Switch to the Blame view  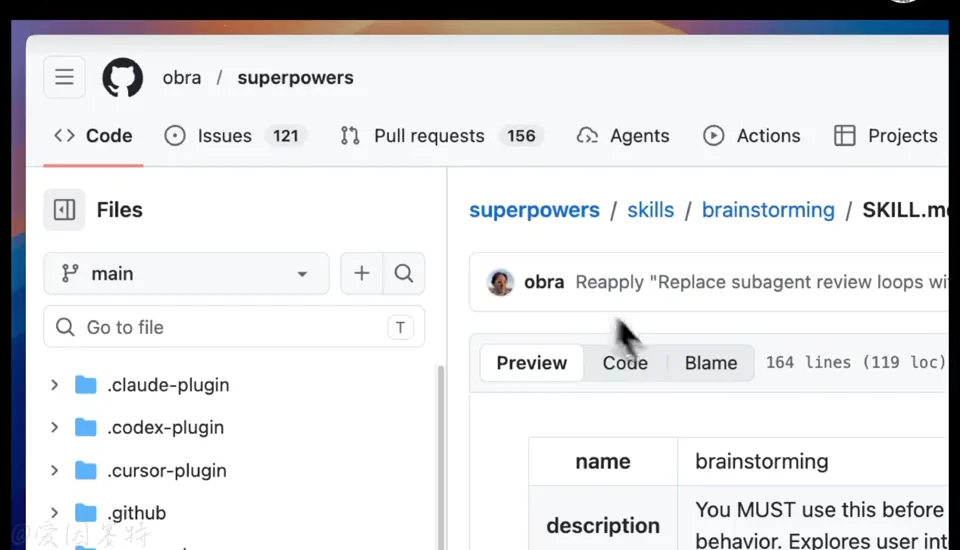coord(711,363)
